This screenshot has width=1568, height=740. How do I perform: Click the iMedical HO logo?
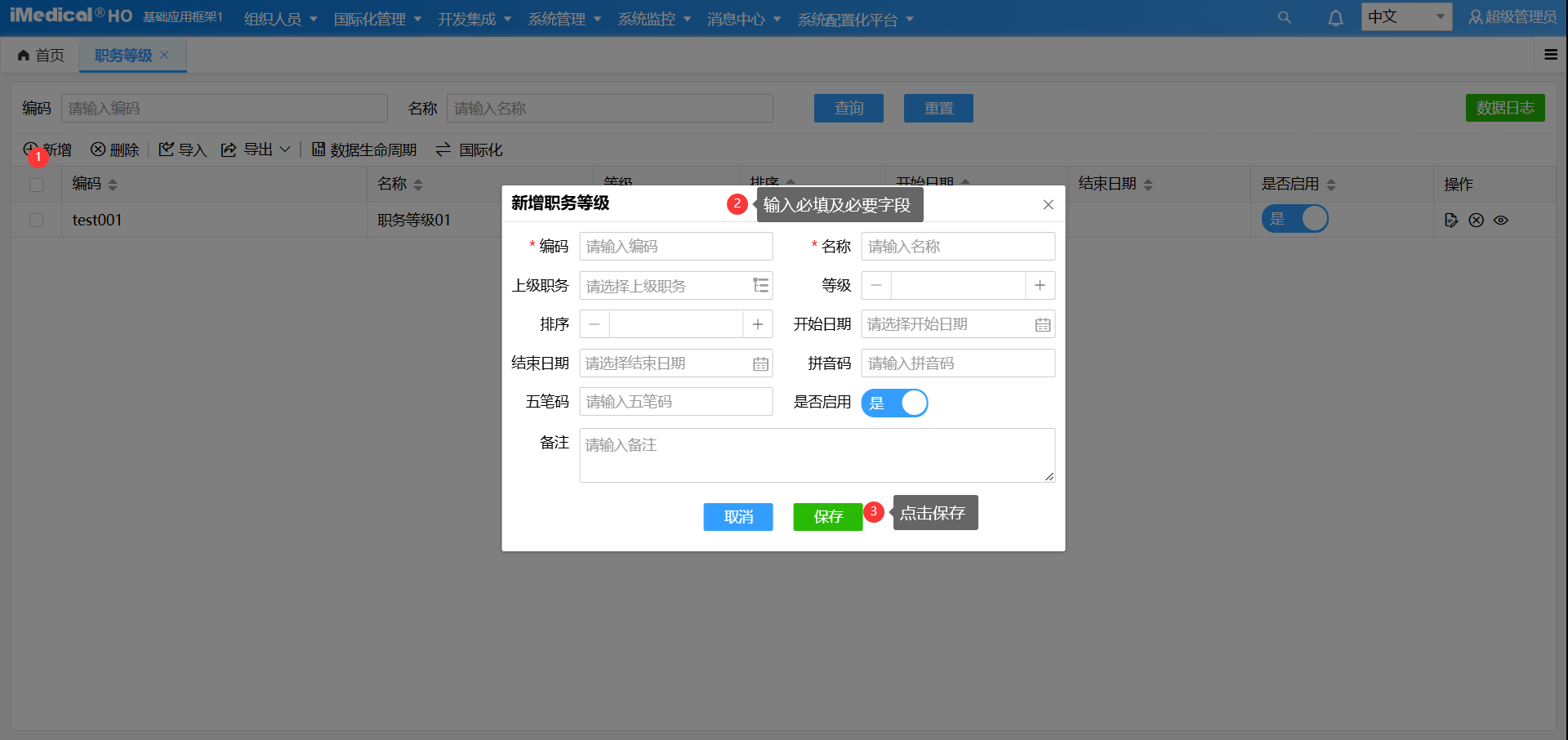click(x=71, y=16)
